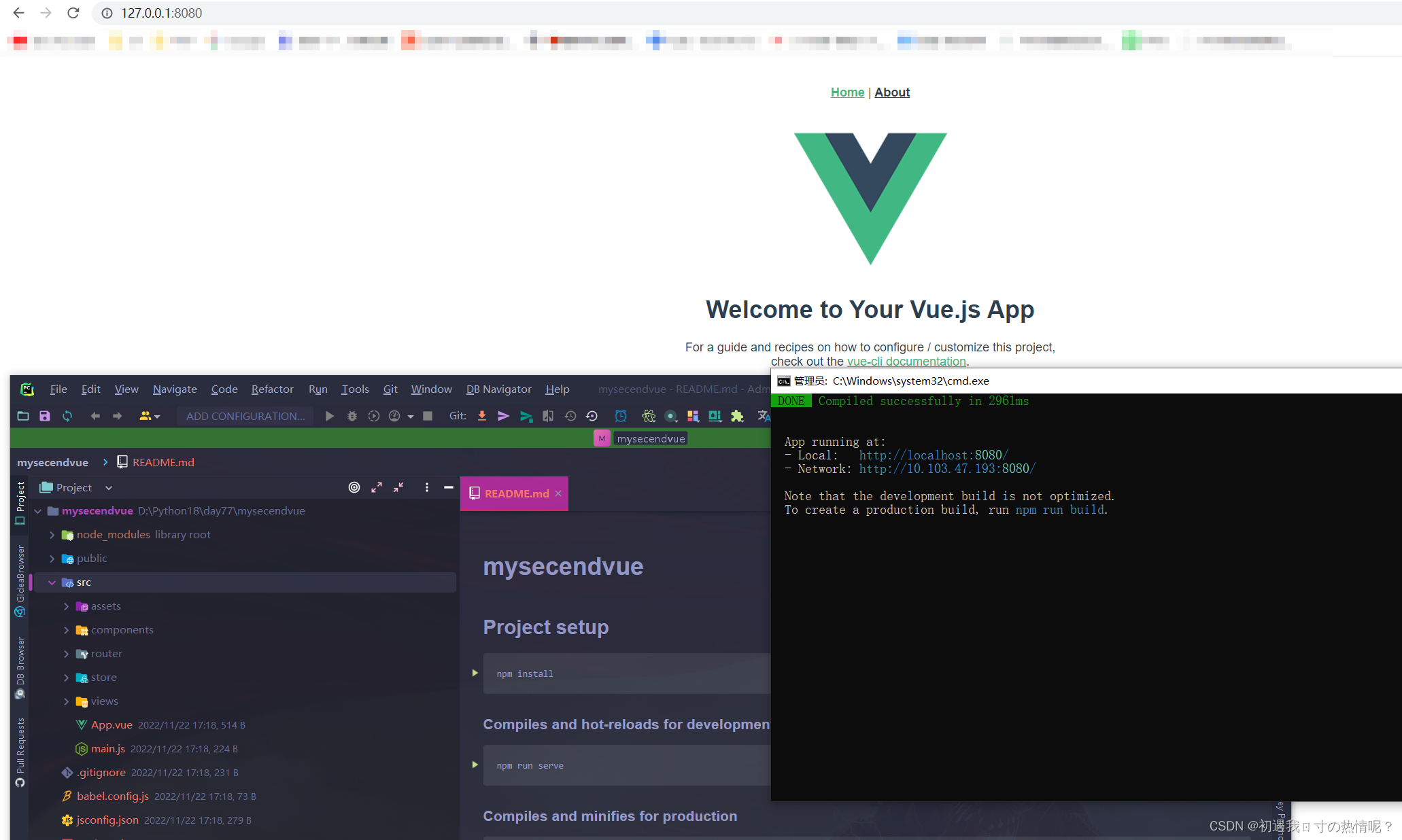
Task: Expand the public folder
Action: [x=52, y=559]
